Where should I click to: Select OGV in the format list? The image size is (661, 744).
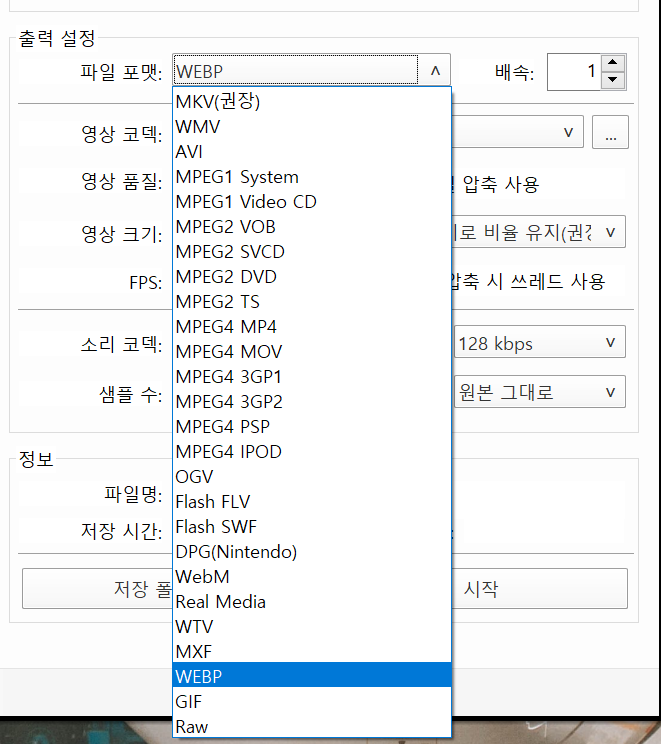[312, 477]
